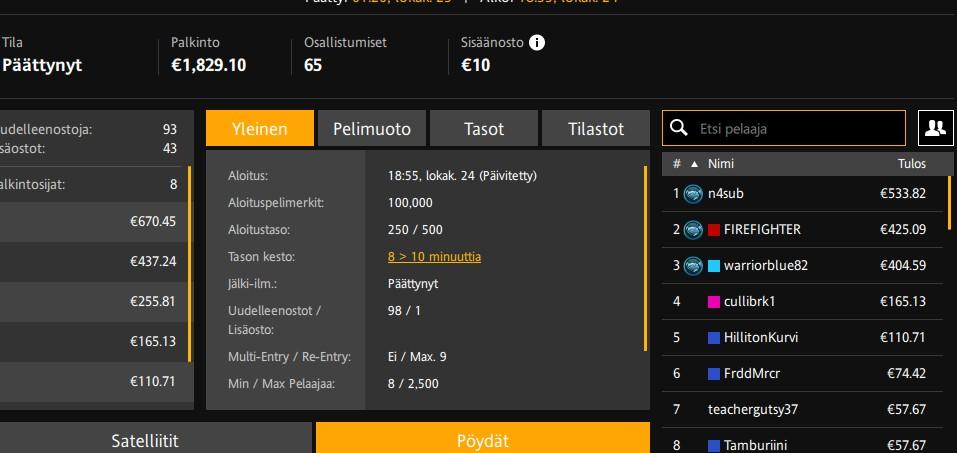Select the blue tag next to HillitonKurvi
This screenshot has height=453, width=957.
tap(714, 338)
